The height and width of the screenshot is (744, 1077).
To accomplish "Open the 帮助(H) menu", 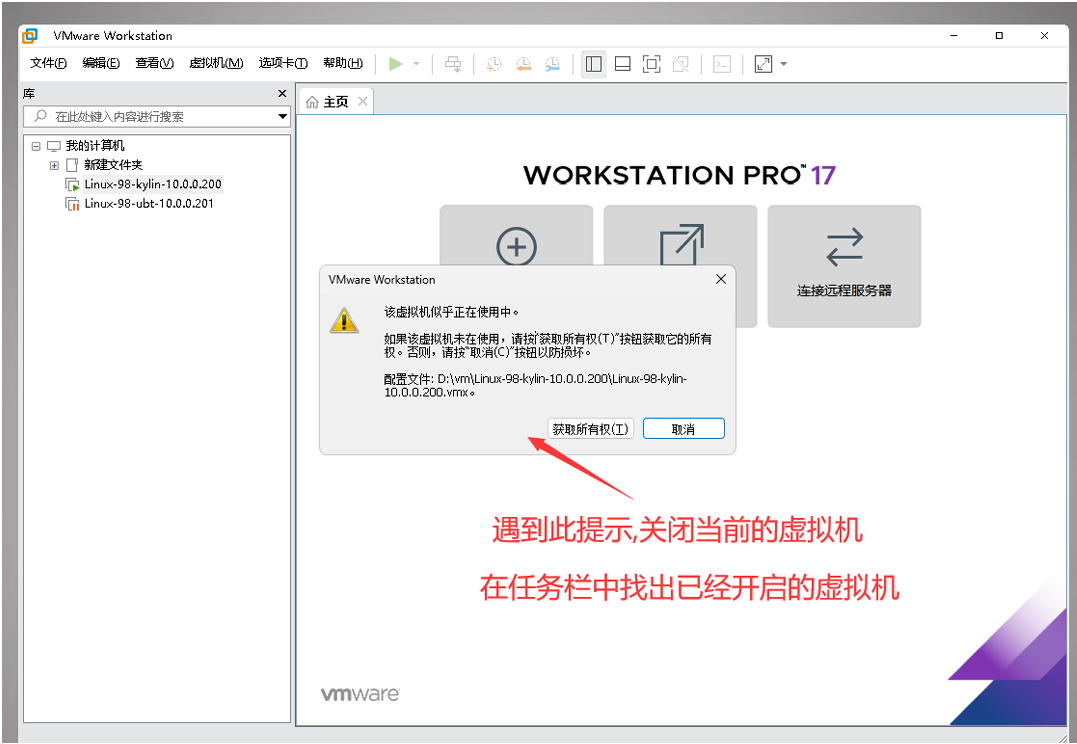I will 343,63.
